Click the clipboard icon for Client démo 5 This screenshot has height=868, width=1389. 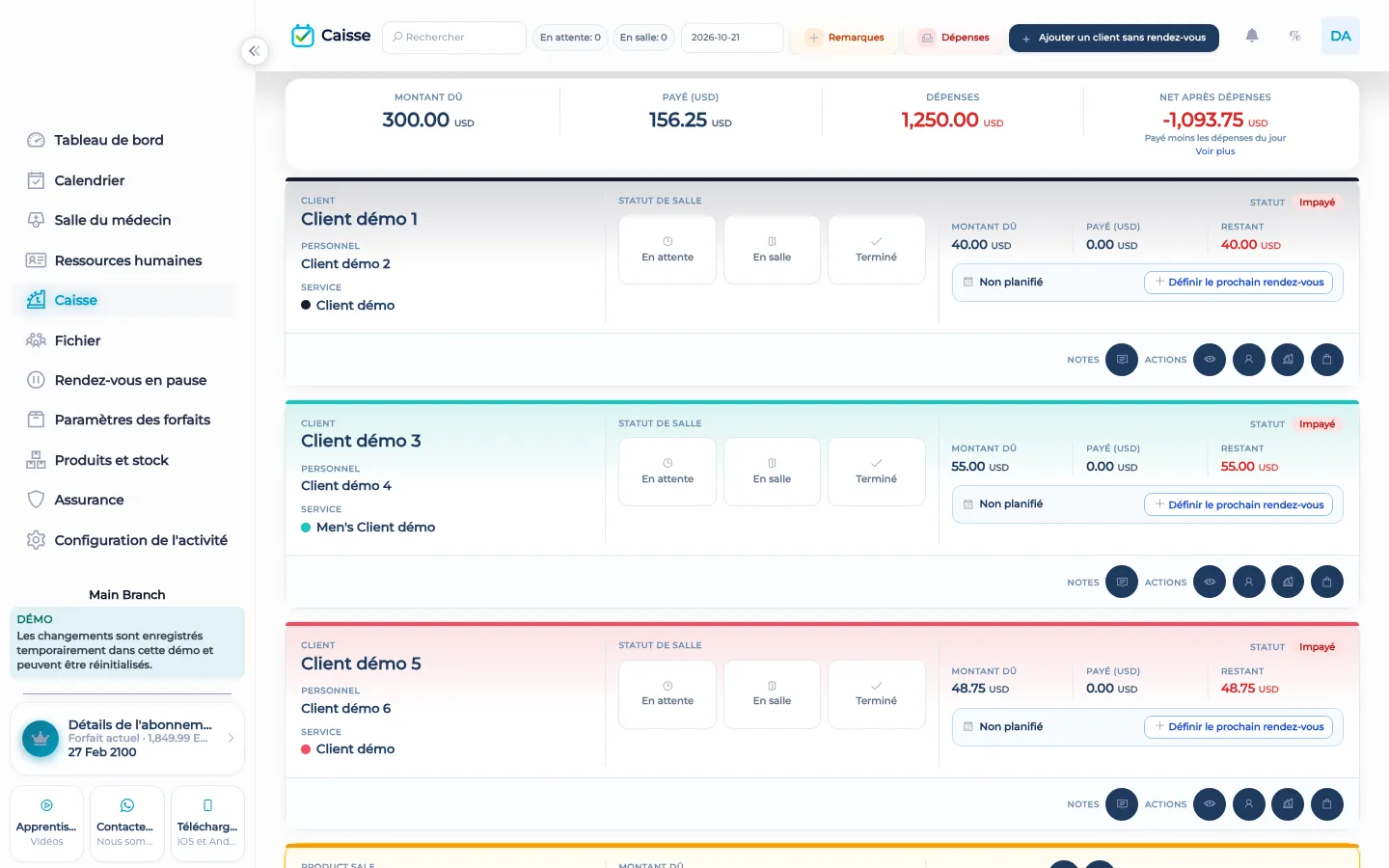coord(1327,804)
